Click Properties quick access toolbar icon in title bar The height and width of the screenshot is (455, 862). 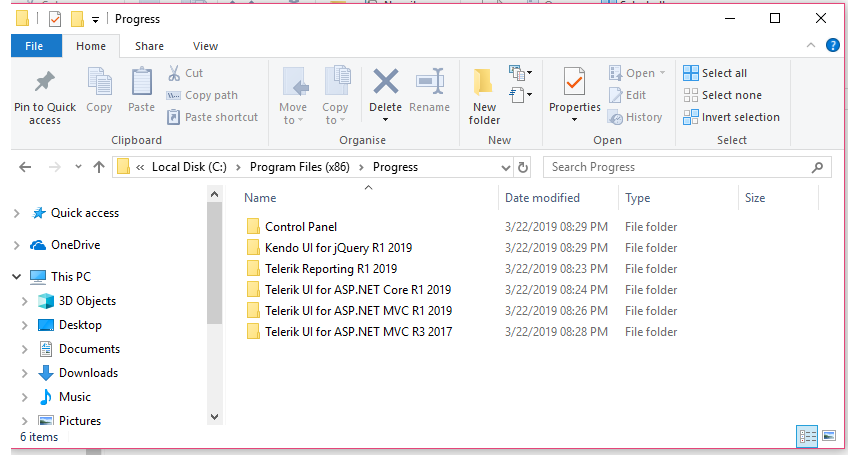click(x=55, y=19)
